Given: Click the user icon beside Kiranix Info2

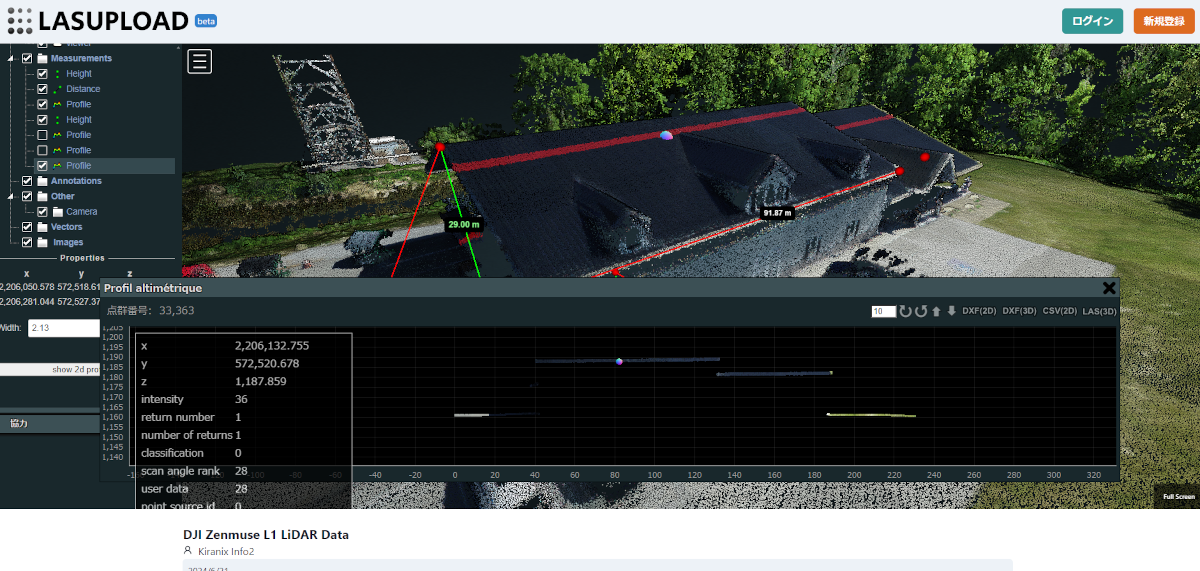Looking at the screenshot, I should 187,551.
